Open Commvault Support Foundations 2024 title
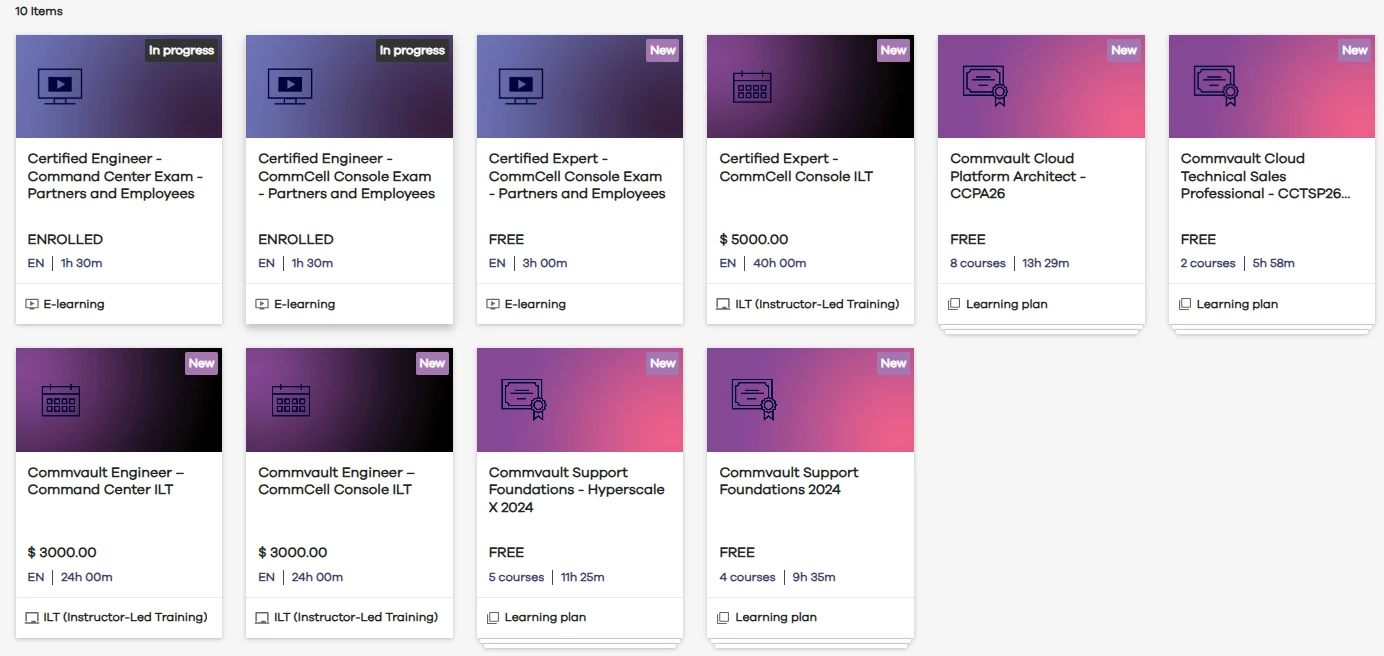This screenshot has height=656, width=1384. (x=789, y=481)
